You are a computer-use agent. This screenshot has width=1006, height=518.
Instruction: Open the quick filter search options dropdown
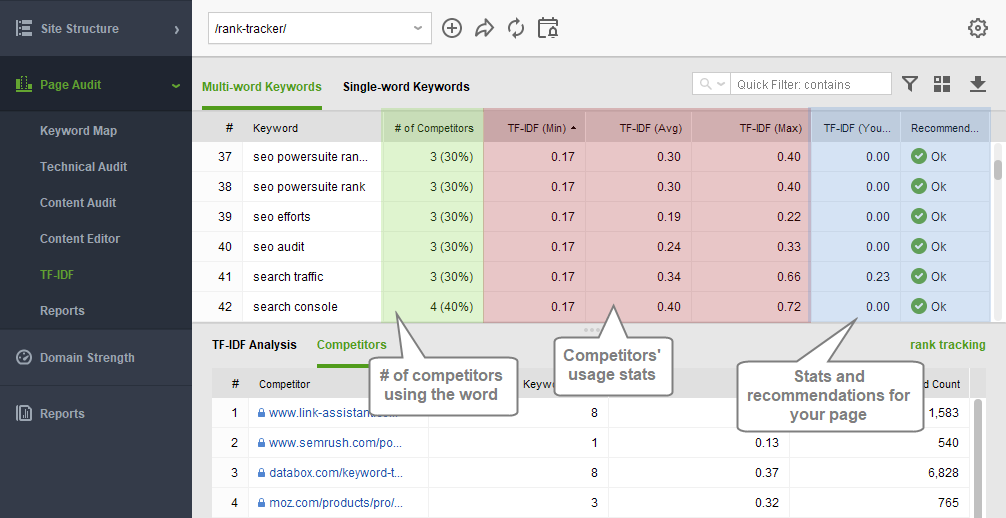click(x=711, y=84)
